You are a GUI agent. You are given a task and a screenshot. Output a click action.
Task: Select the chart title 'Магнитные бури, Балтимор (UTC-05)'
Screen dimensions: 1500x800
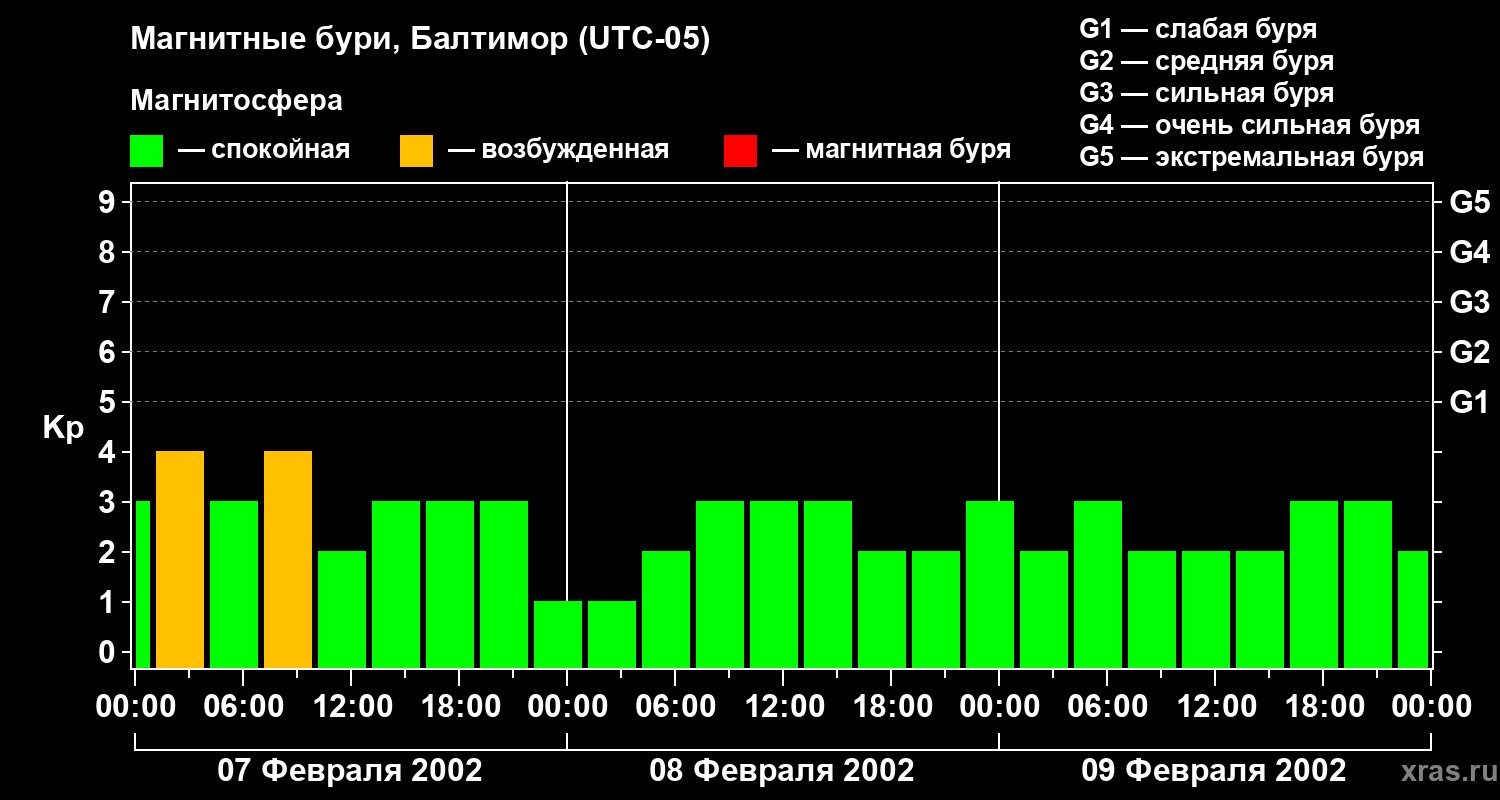pyautogui.click(x=420, y=40)
